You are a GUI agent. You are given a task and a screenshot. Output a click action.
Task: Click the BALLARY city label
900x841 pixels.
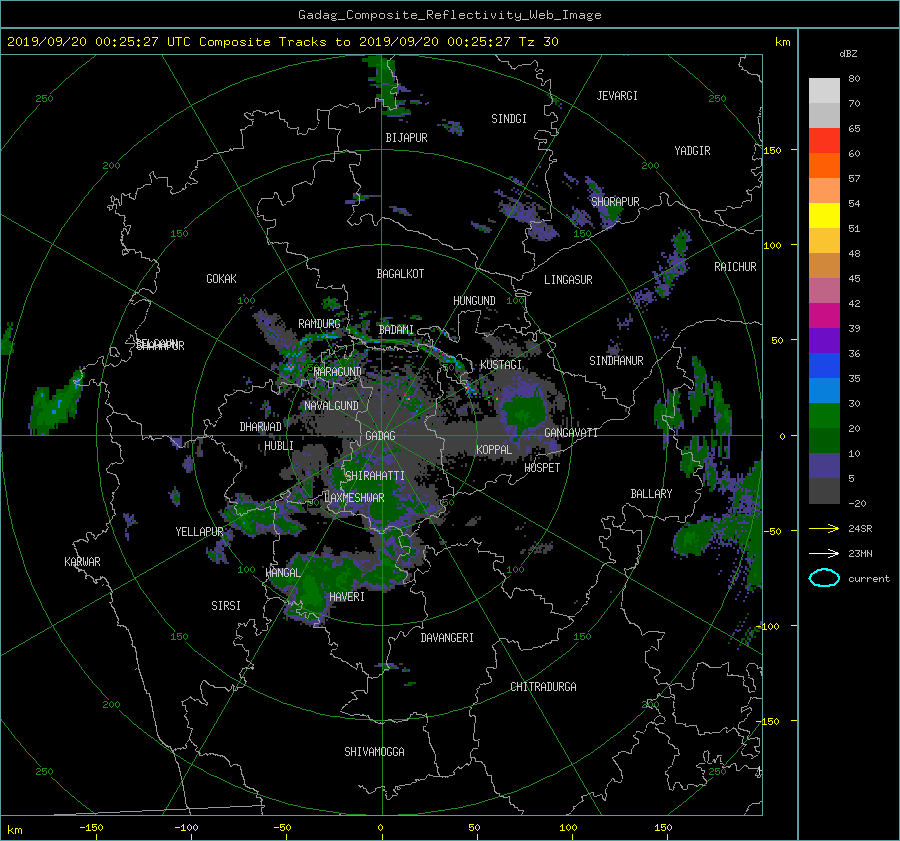651,494
